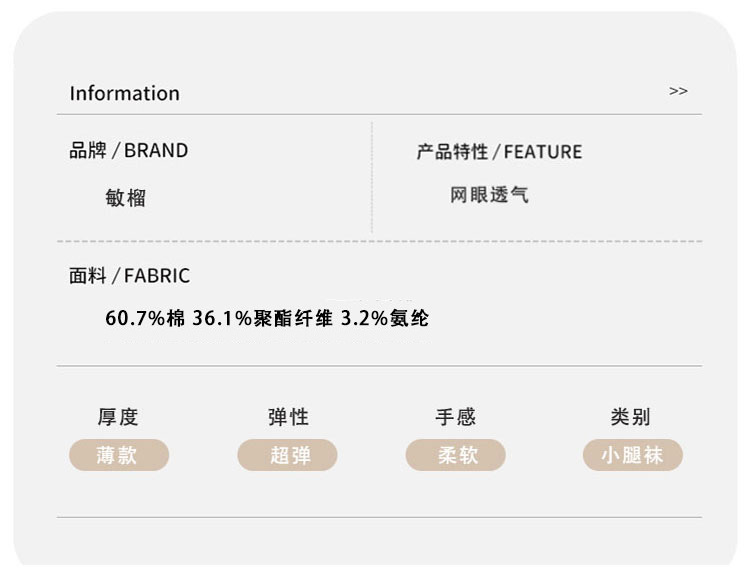The image size is (750, 587).
Task: Click the dashed divider above FABRIC
Action: pos(379,241)
